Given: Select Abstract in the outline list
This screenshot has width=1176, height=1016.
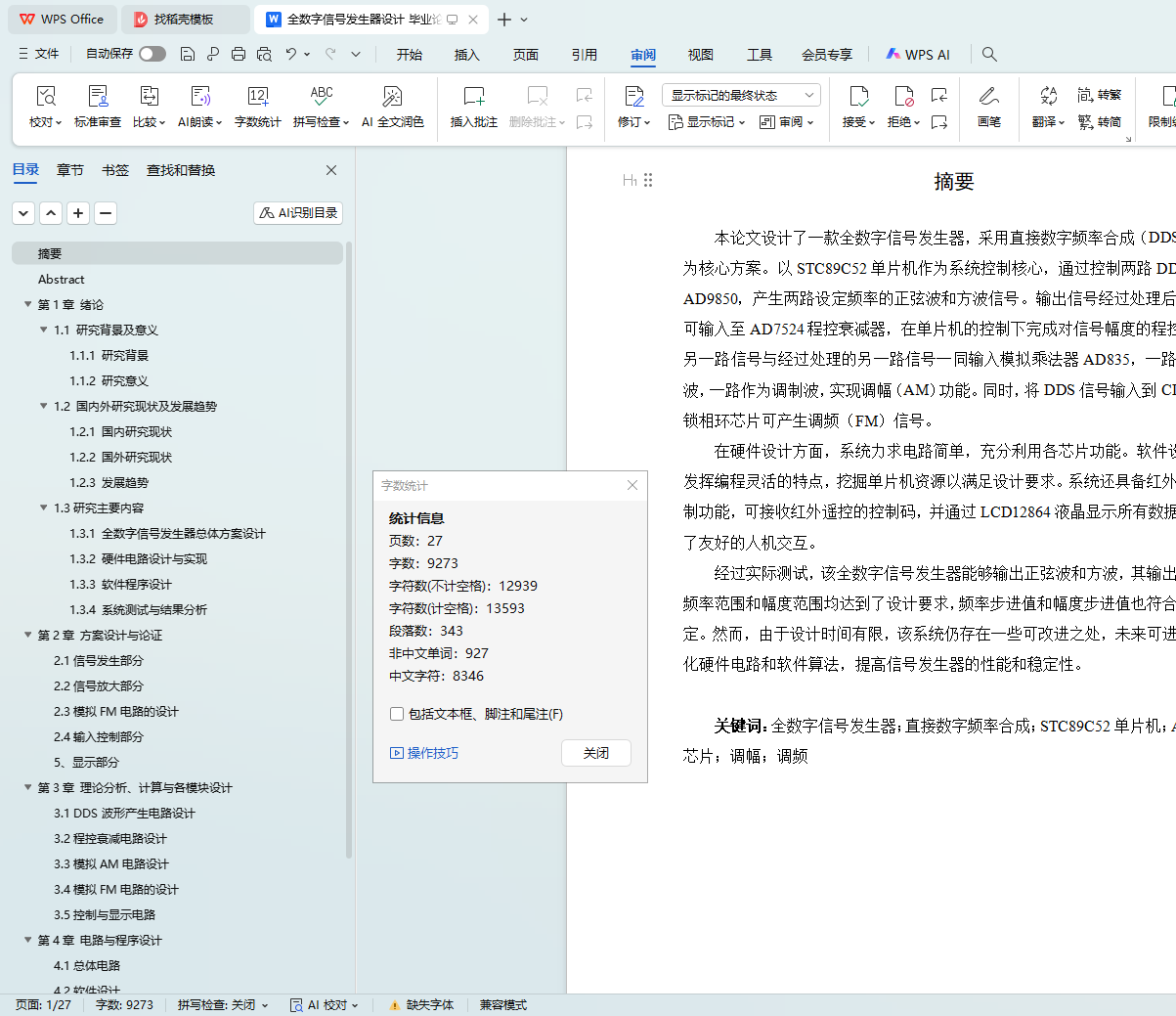Looking at the screenshot, I should click(x=62, y=279).
